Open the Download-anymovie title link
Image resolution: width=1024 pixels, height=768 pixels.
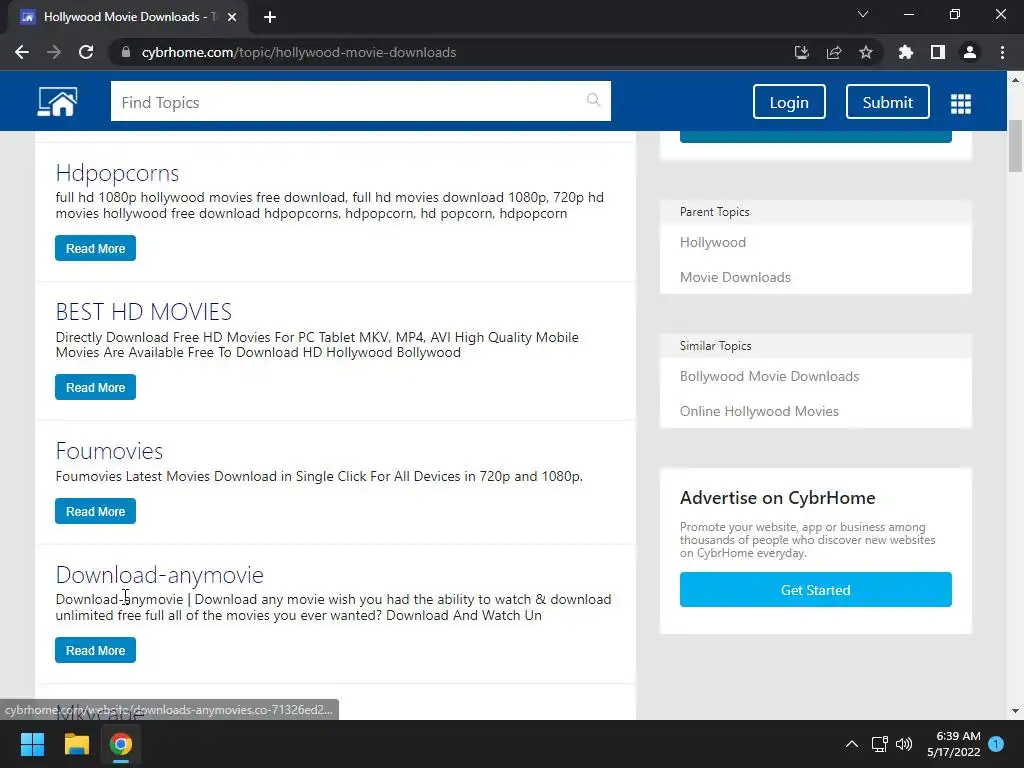(x=159, y=575)
